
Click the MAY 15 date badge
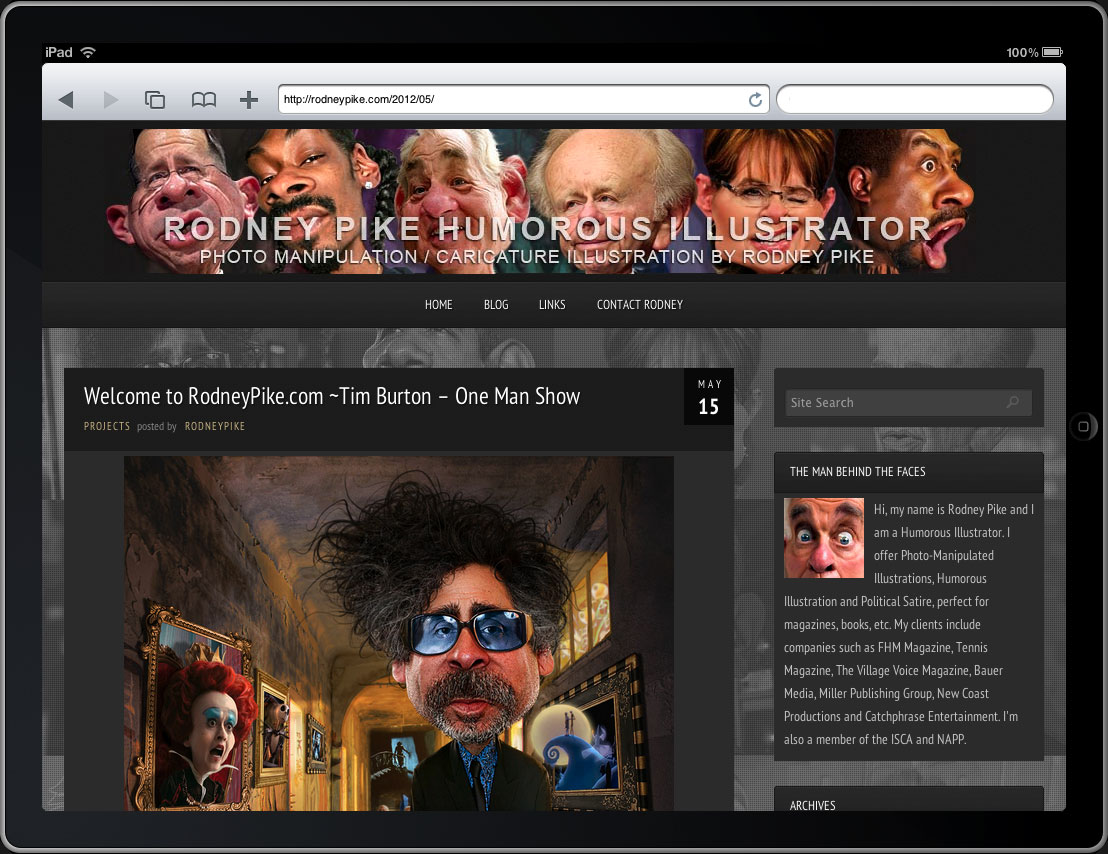pos(709,397)
